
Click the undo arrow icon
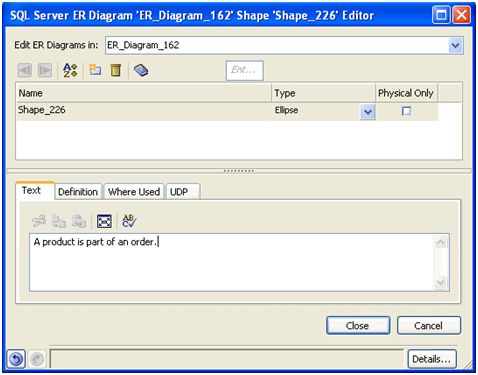(16, 359)
